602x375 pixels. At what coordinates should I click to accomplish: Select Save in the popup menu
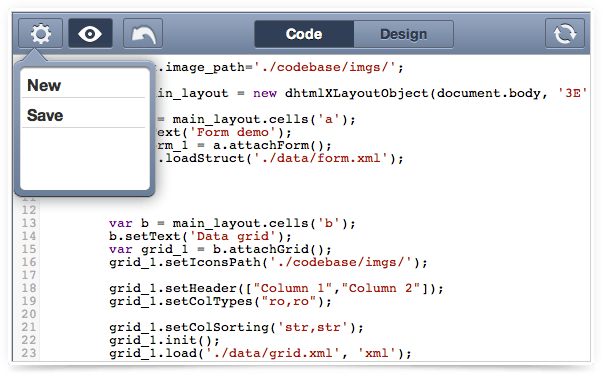pyautogui.click(x=84, y=115)
